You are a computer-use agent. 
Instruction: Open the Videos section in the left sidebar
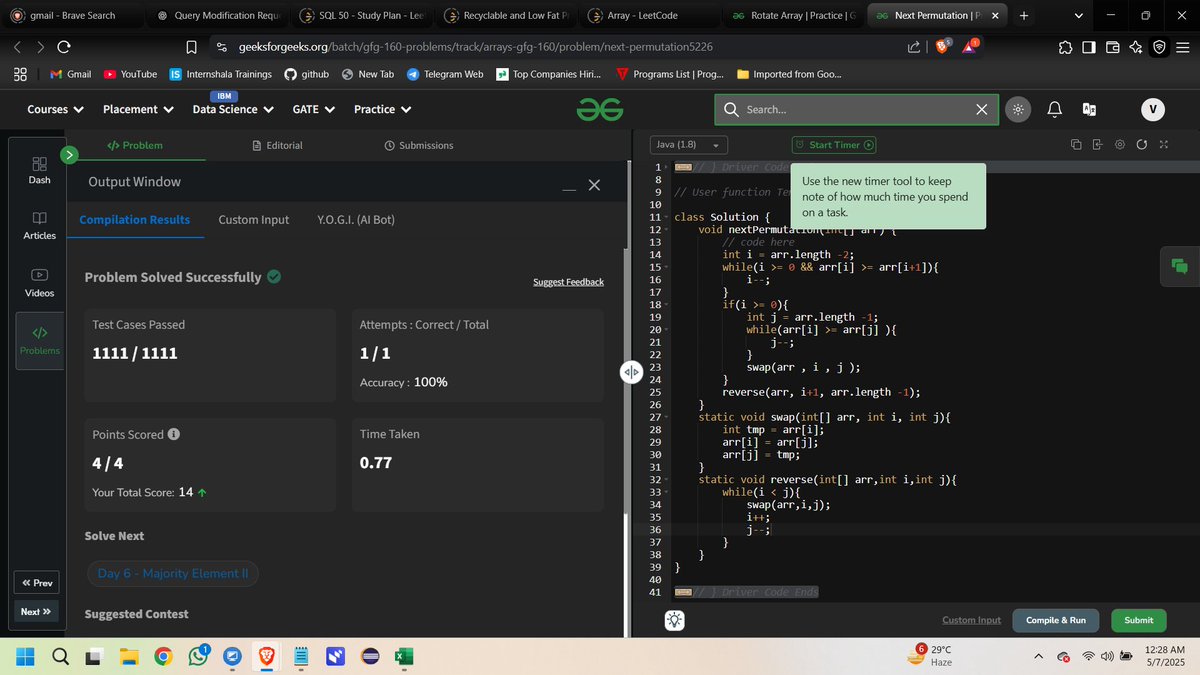(x=39, y=283)
